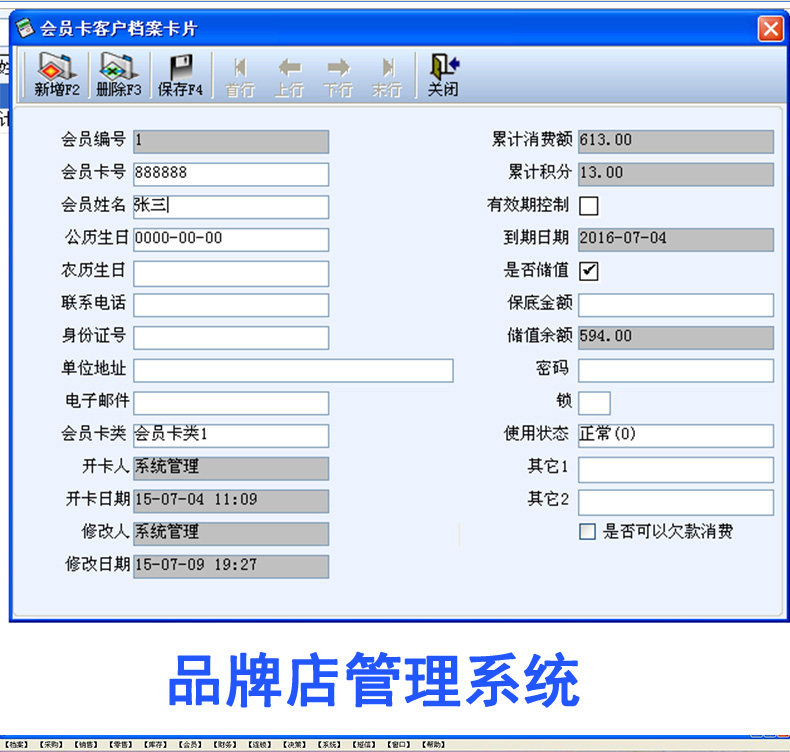
Task: Open the 【帮助】 menu
Action: pos(434,744)
